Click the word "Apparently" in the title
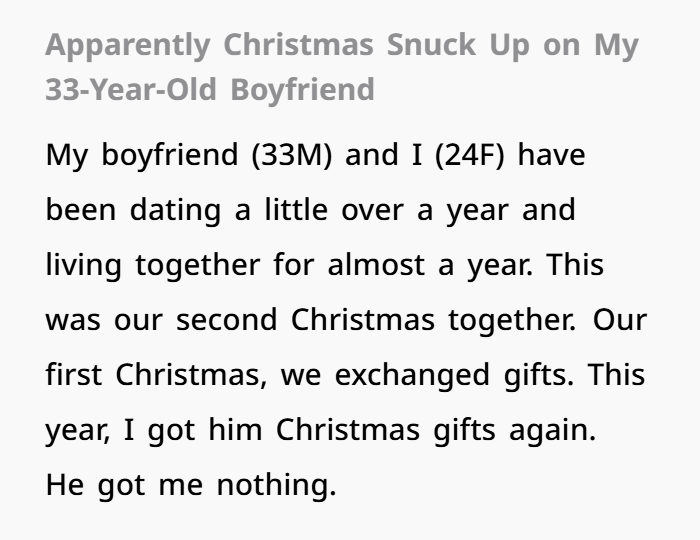Image resolution: width=700 pixels, height=540 pixels. point(129,46)
